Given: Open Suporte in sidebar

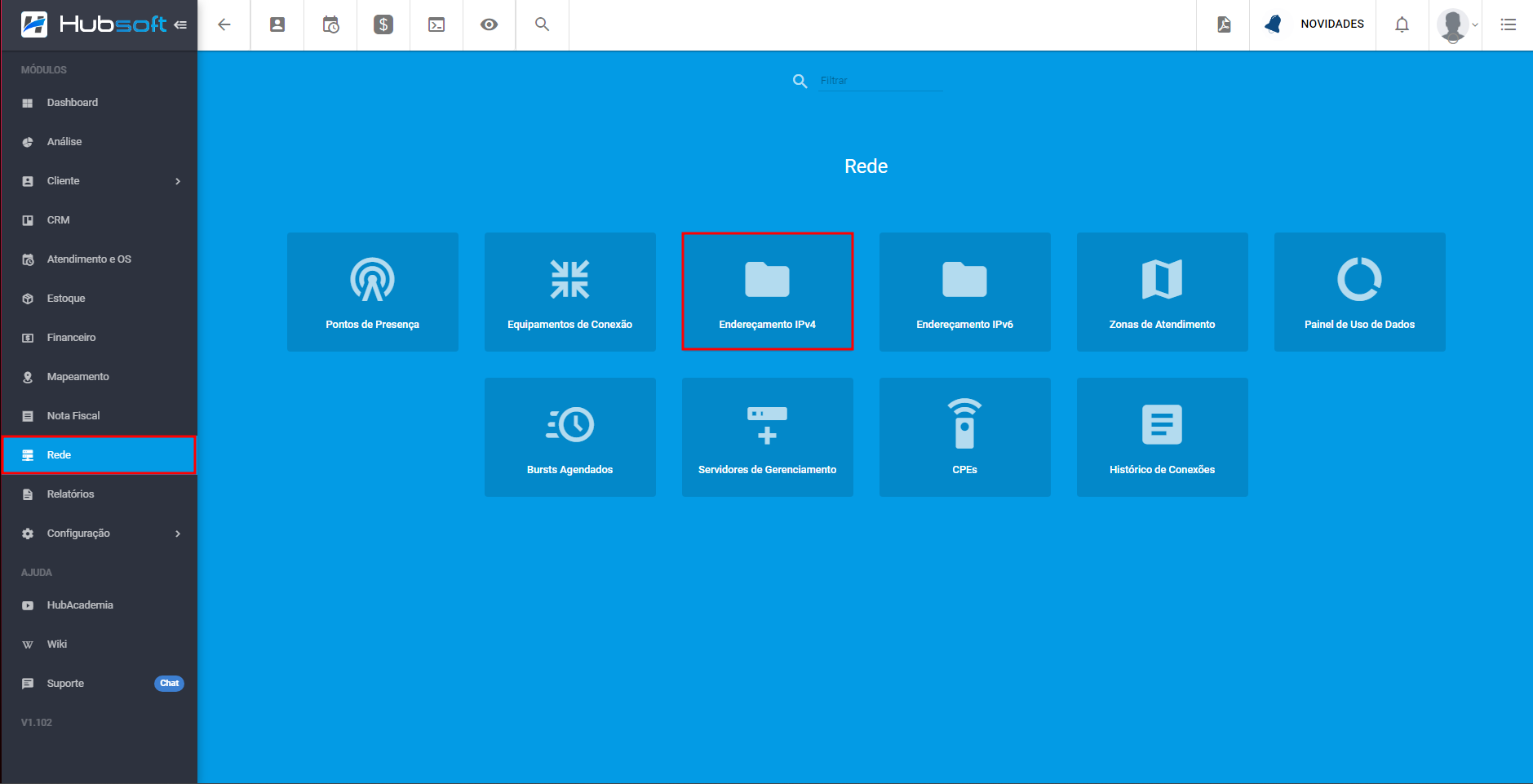Looking at the screenshot, I should tap(99, 684).
